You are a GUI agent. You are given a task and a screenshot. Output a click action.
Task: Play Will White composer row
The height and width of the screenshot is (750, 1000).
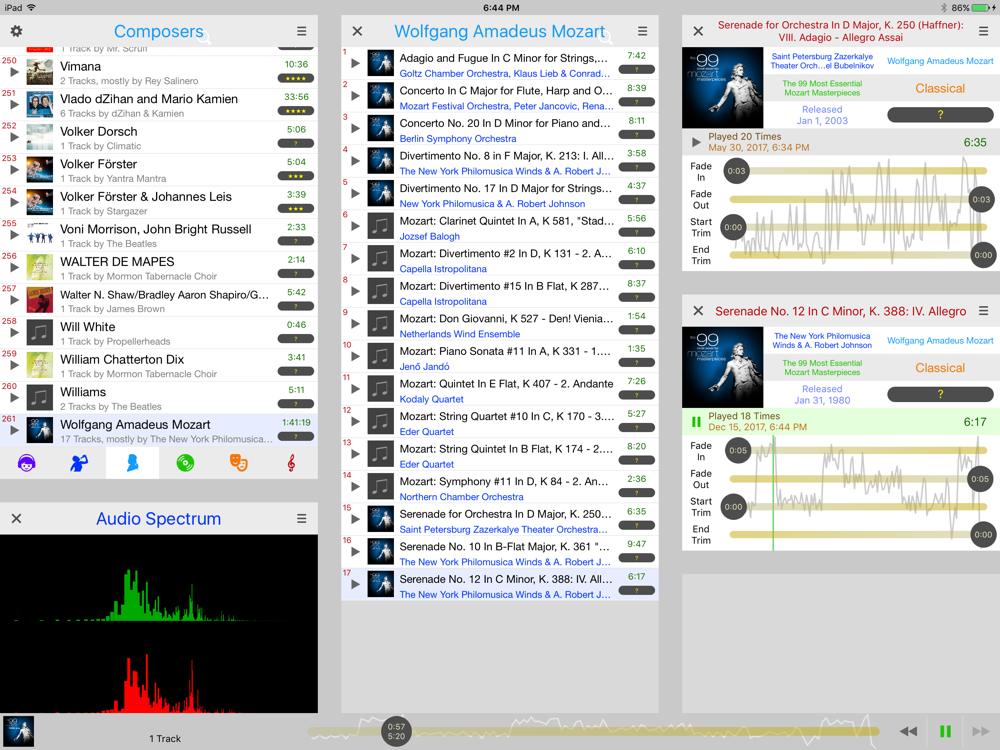[x=14, y=332]
